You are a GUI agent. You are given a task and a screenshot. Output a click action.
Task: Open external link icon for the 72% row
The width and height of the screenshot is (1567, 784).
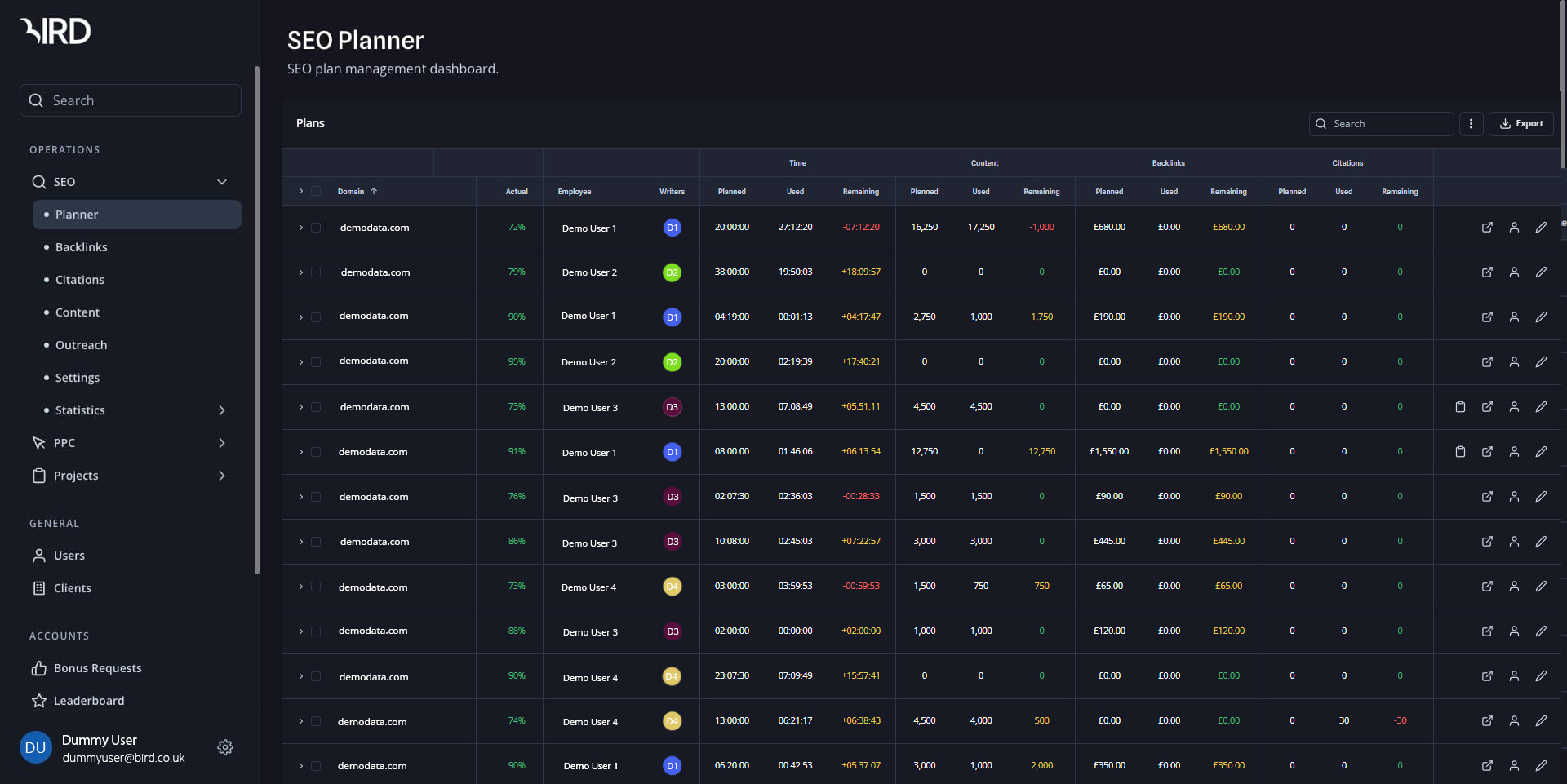(x=1487, y=228)
